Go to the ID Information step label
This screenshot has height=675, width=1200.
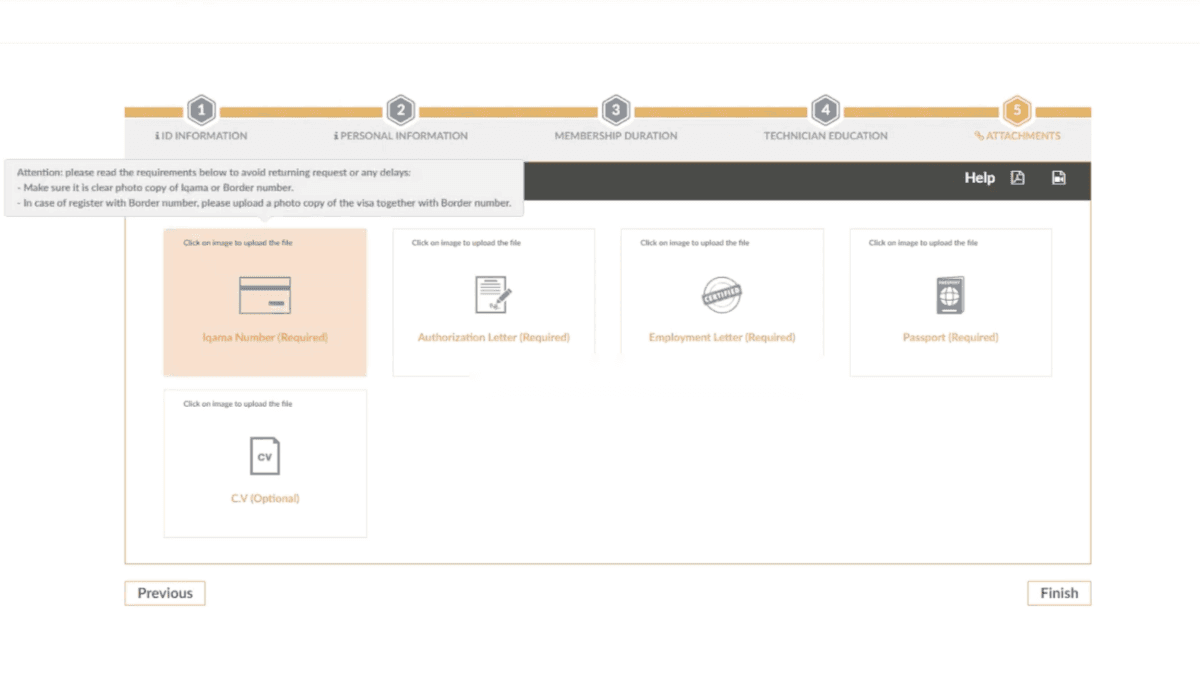pos(201,136)
